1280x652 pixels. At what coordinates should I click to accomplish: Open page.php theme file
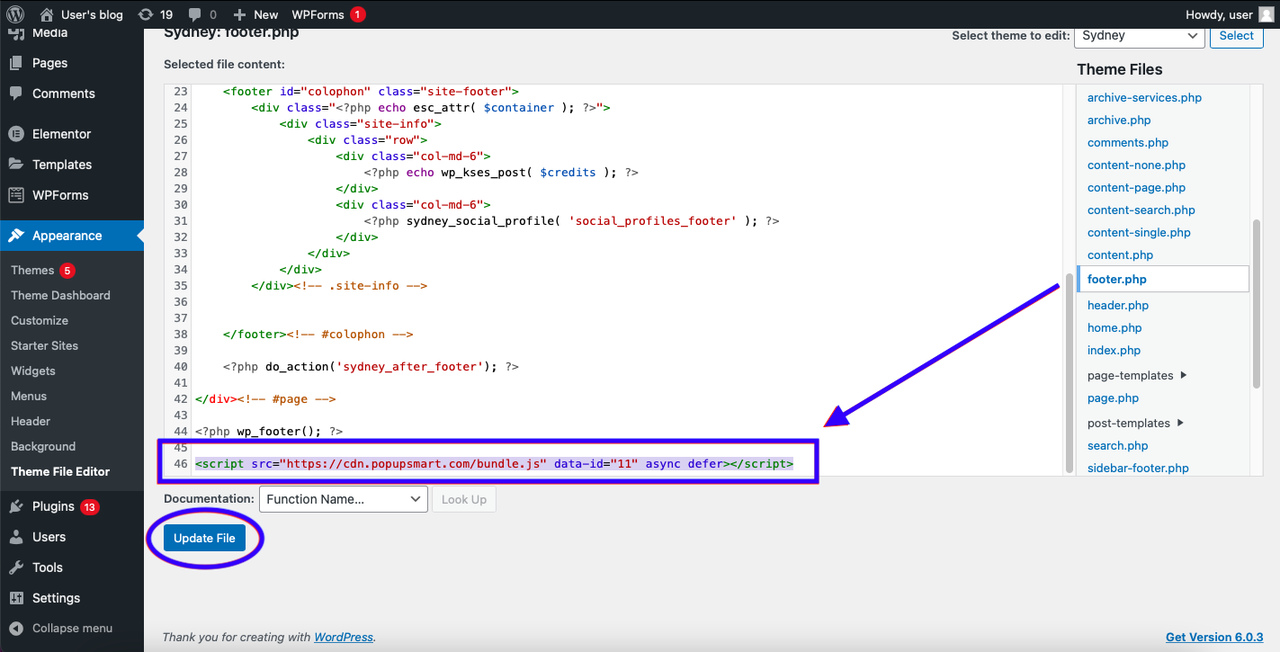1113,398
